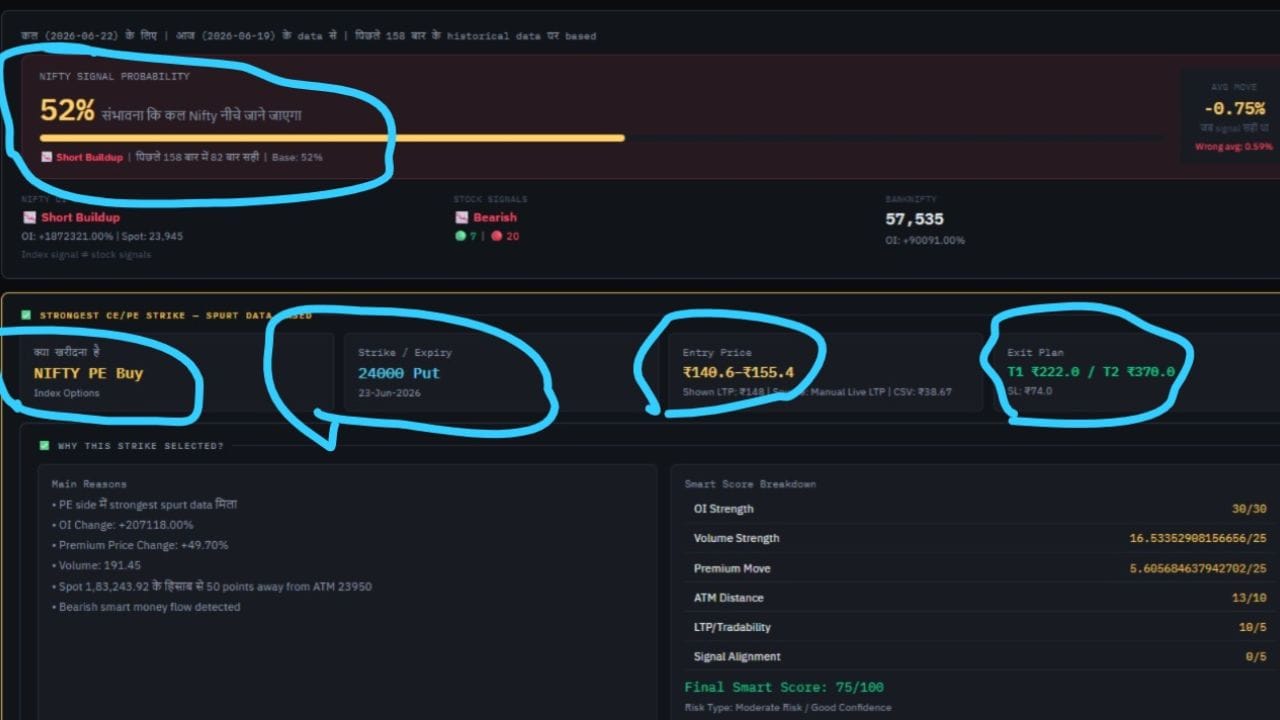Select exit targets T1 ₹222.0 / T2 ₹370.0
The height and width of the screenshot is (720, 1280).
(1091, 371)
